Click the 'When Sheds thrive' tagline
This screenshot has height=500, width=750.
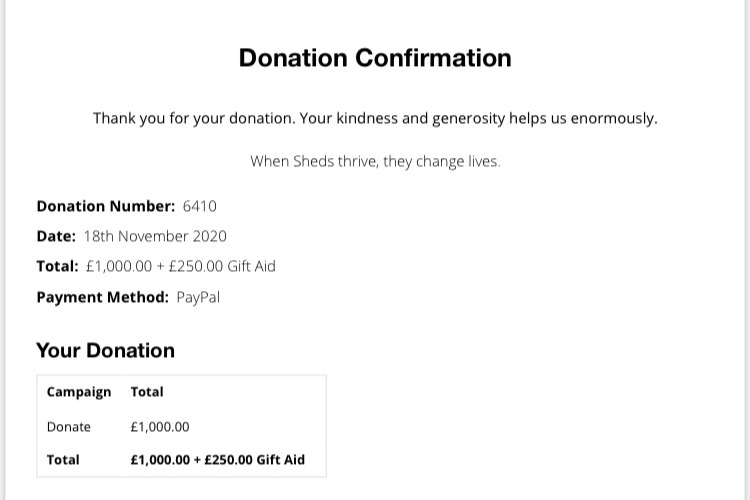pyautogui.click(x=375, y=161)
